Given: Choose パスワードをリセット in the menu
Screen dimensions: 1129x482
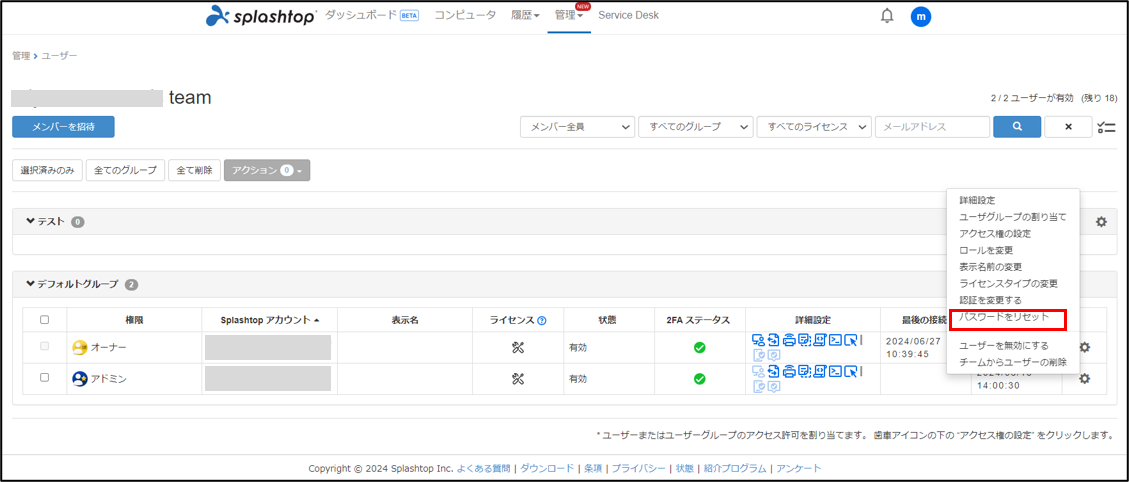Looking at the screenshot, I should coord(1004,316).
